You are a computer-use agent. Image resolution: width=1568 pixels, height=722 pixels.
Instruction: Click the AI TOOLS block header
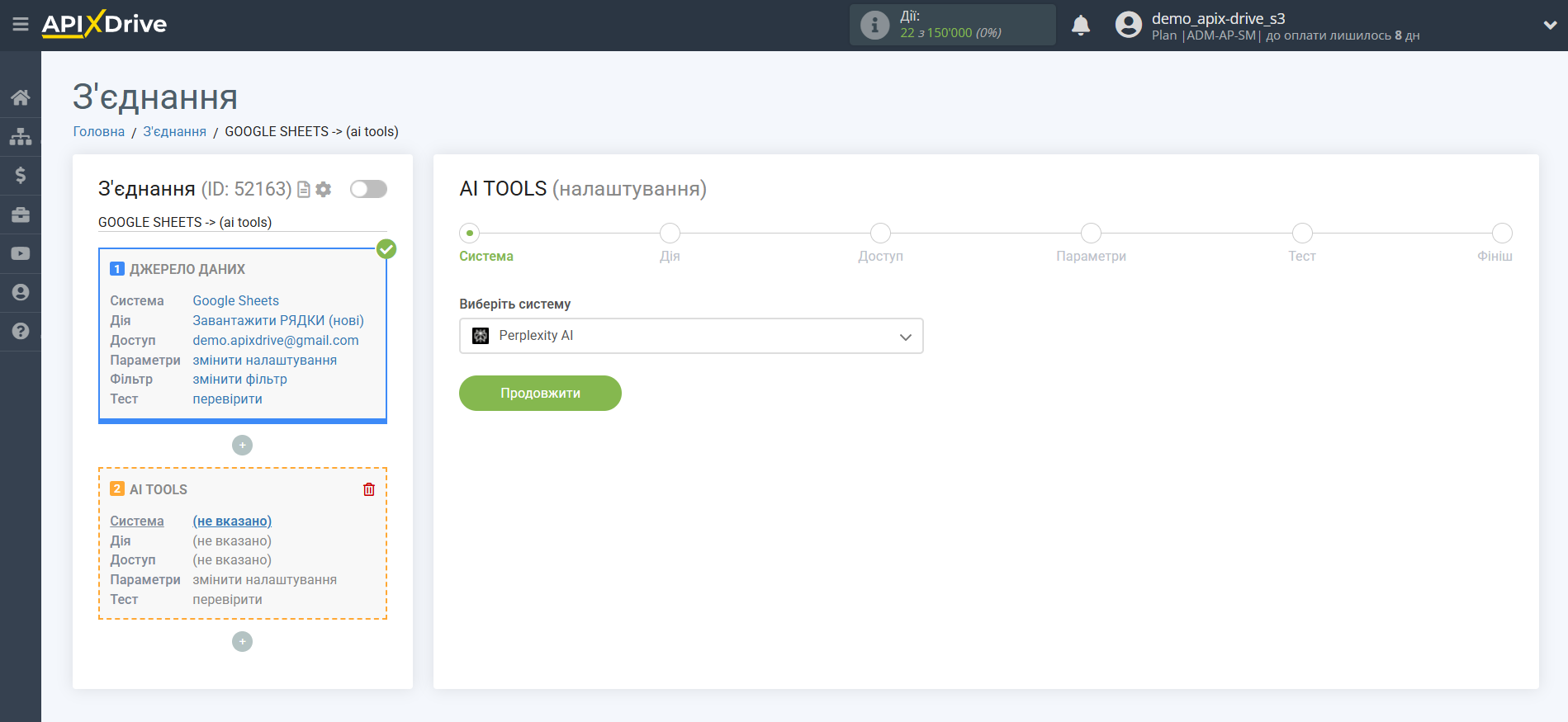pyautogui.click(x=159, y=489)
